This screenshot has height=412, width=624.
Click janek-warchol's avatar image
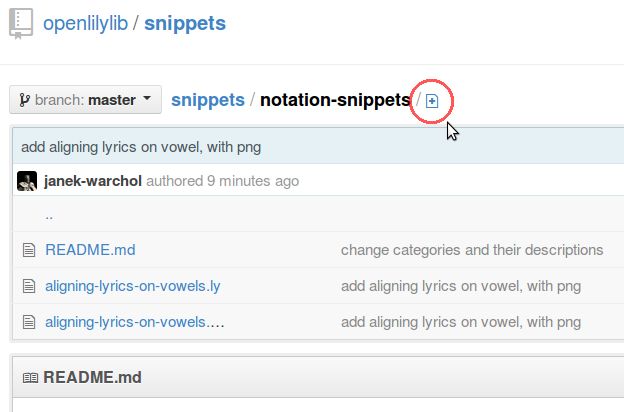[27, 181]
